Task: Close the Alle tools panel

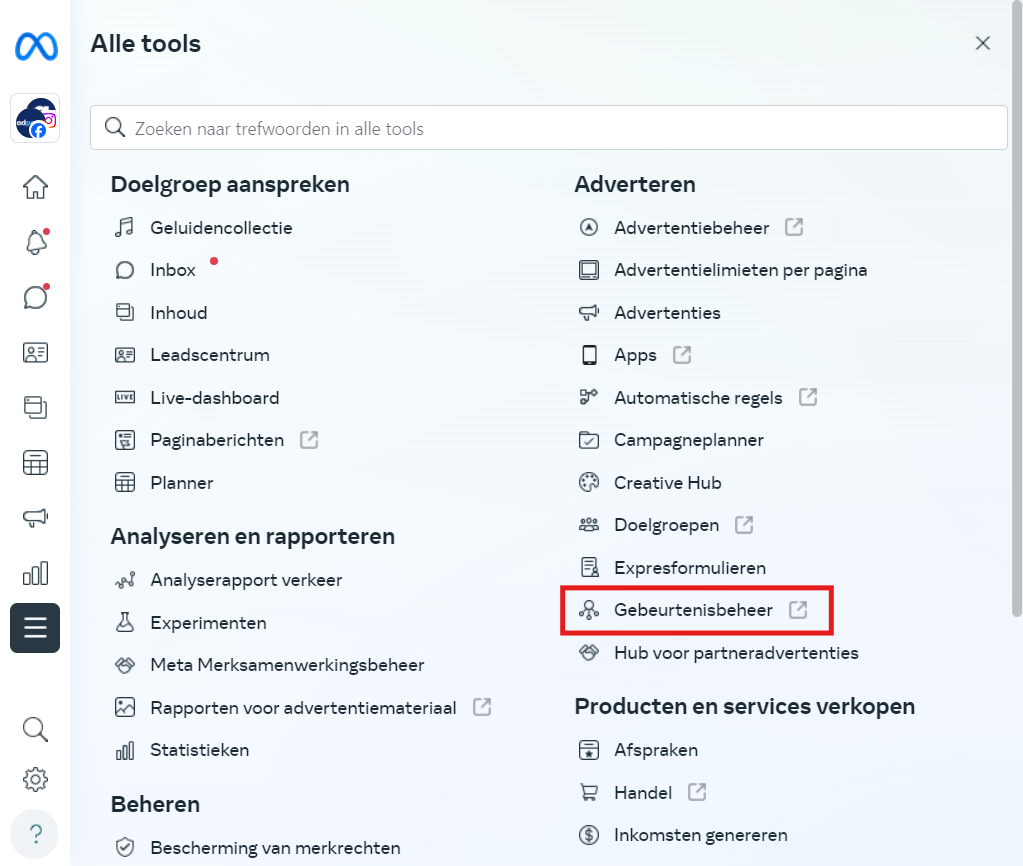Action: coord(983,43)
